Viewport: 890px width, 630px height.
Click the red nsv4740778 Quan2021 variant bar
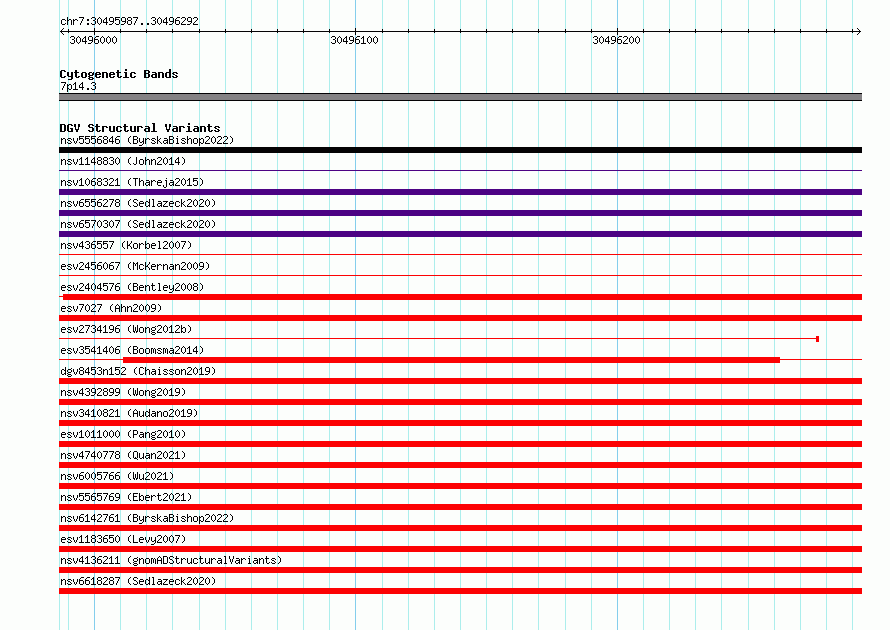tap(460, 465)
